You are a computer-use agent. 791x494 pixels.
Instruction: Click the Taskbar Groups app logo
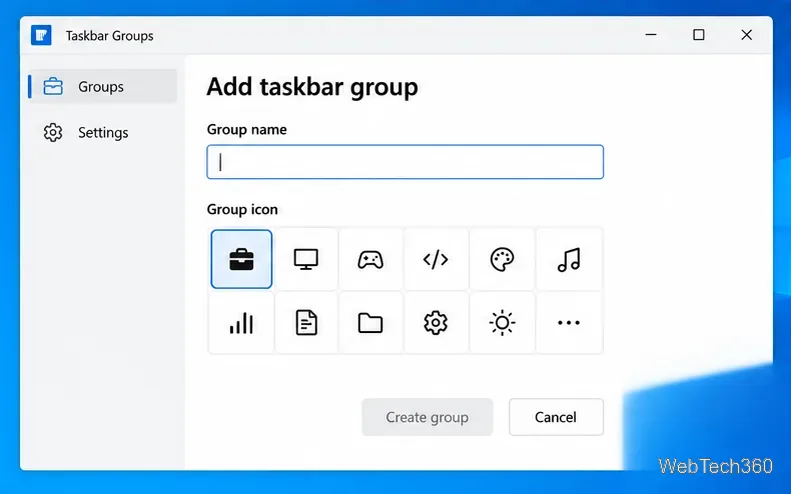41,35
